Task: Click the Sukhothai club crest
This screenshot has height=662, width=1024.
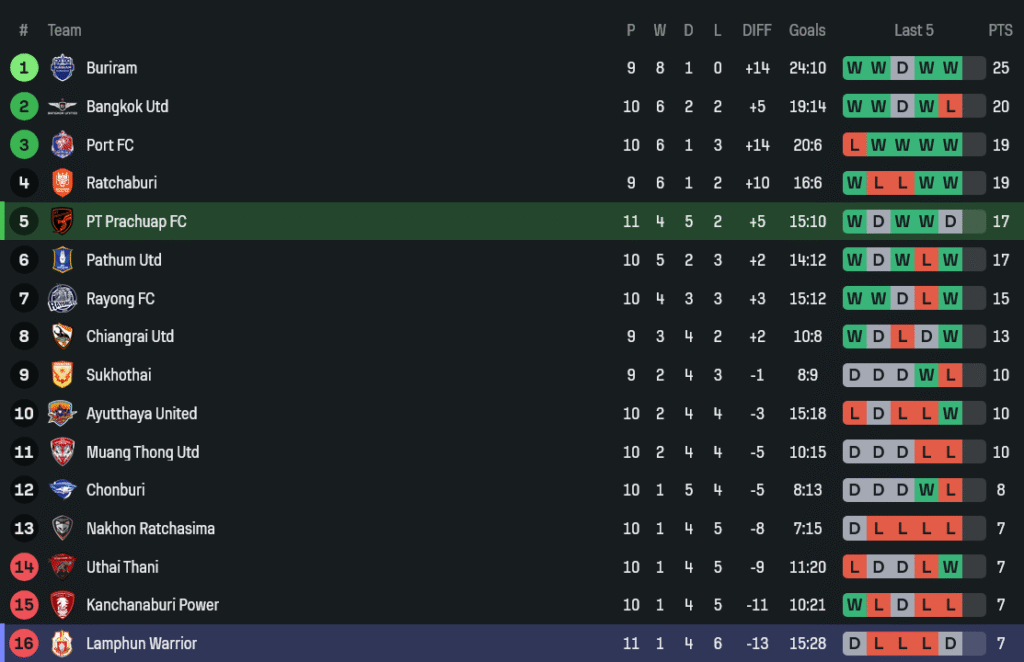Action: point(62,375)
